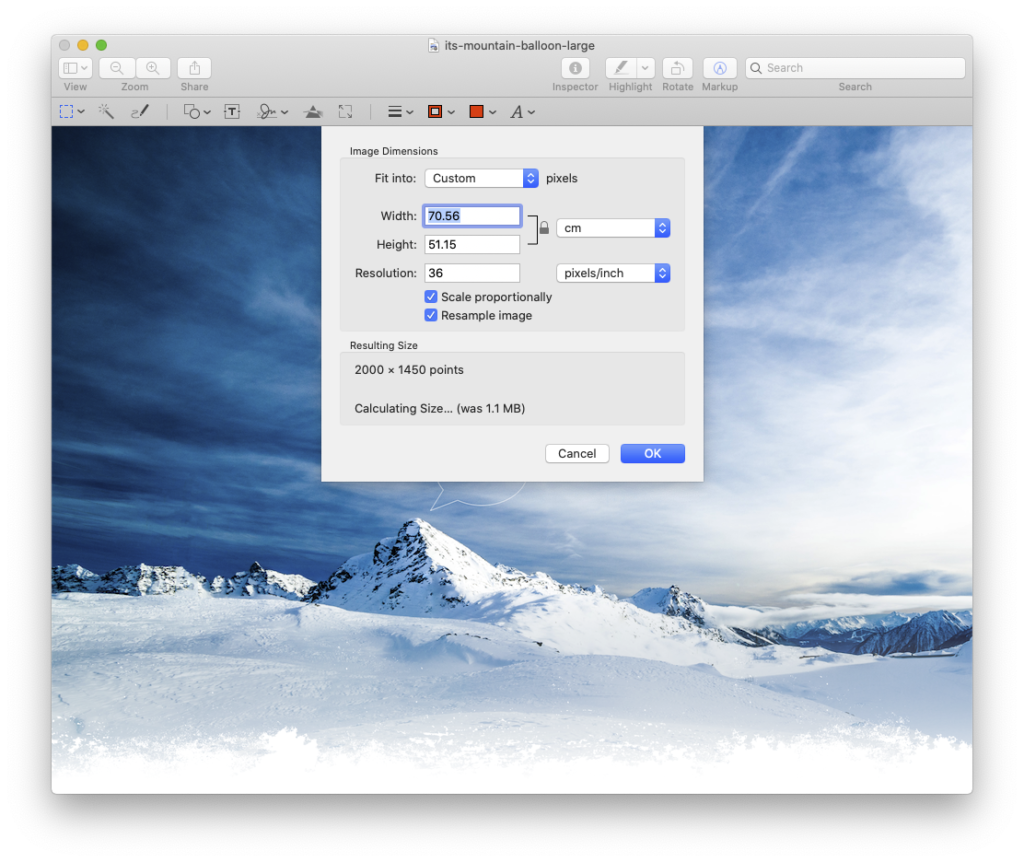
Task: Choose the Sketch pen tool
Action: [x=139, y=112]
